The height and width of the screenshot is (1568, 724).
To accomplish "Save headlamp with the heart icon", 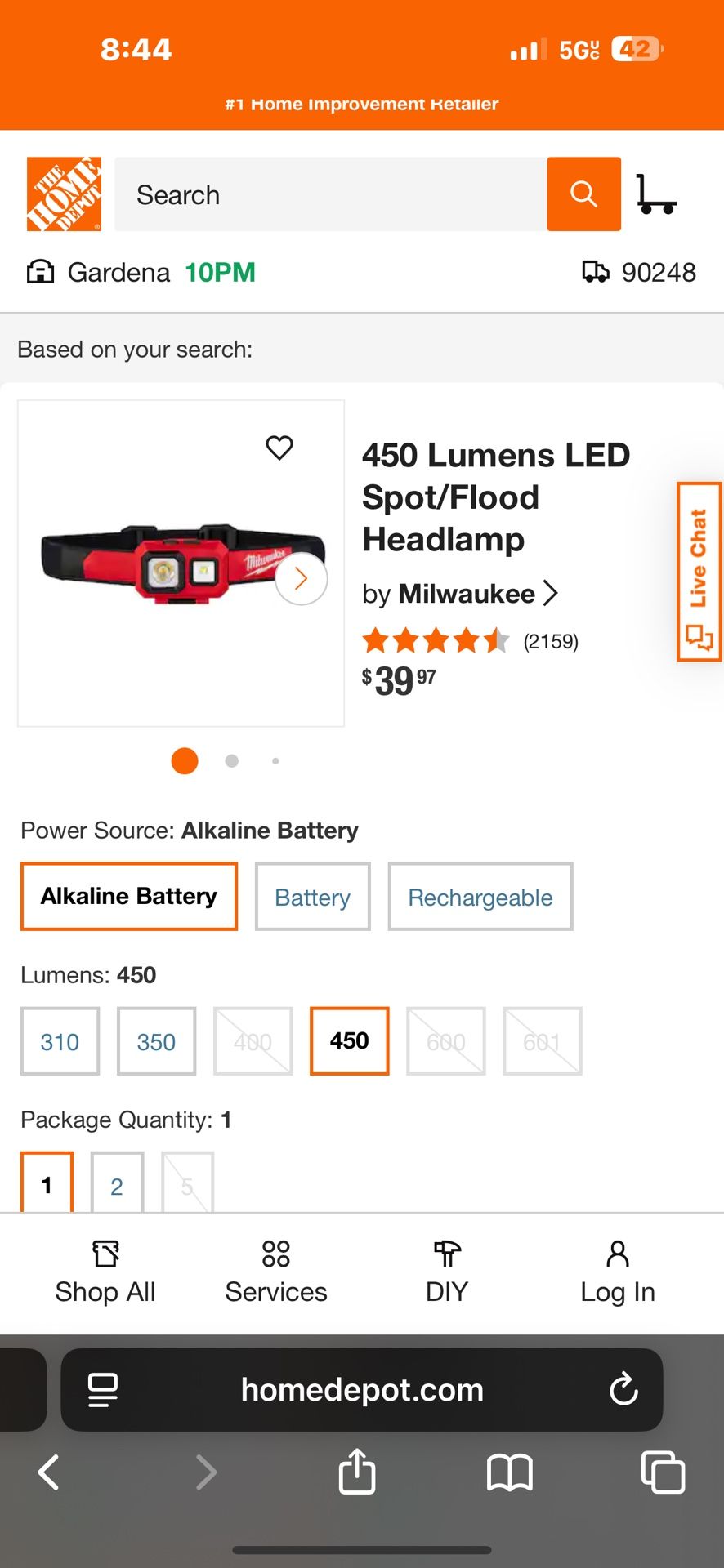I will tap(279, 448).
